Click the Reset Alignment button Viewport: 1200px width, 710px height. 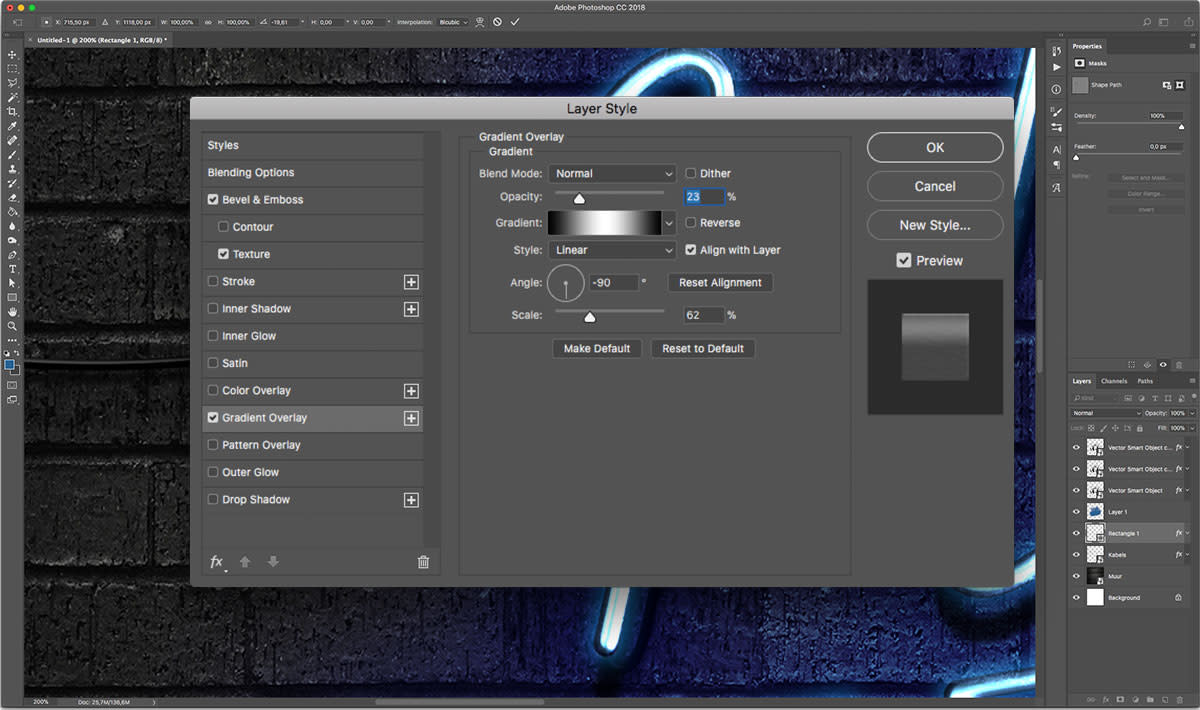[720, 283]
